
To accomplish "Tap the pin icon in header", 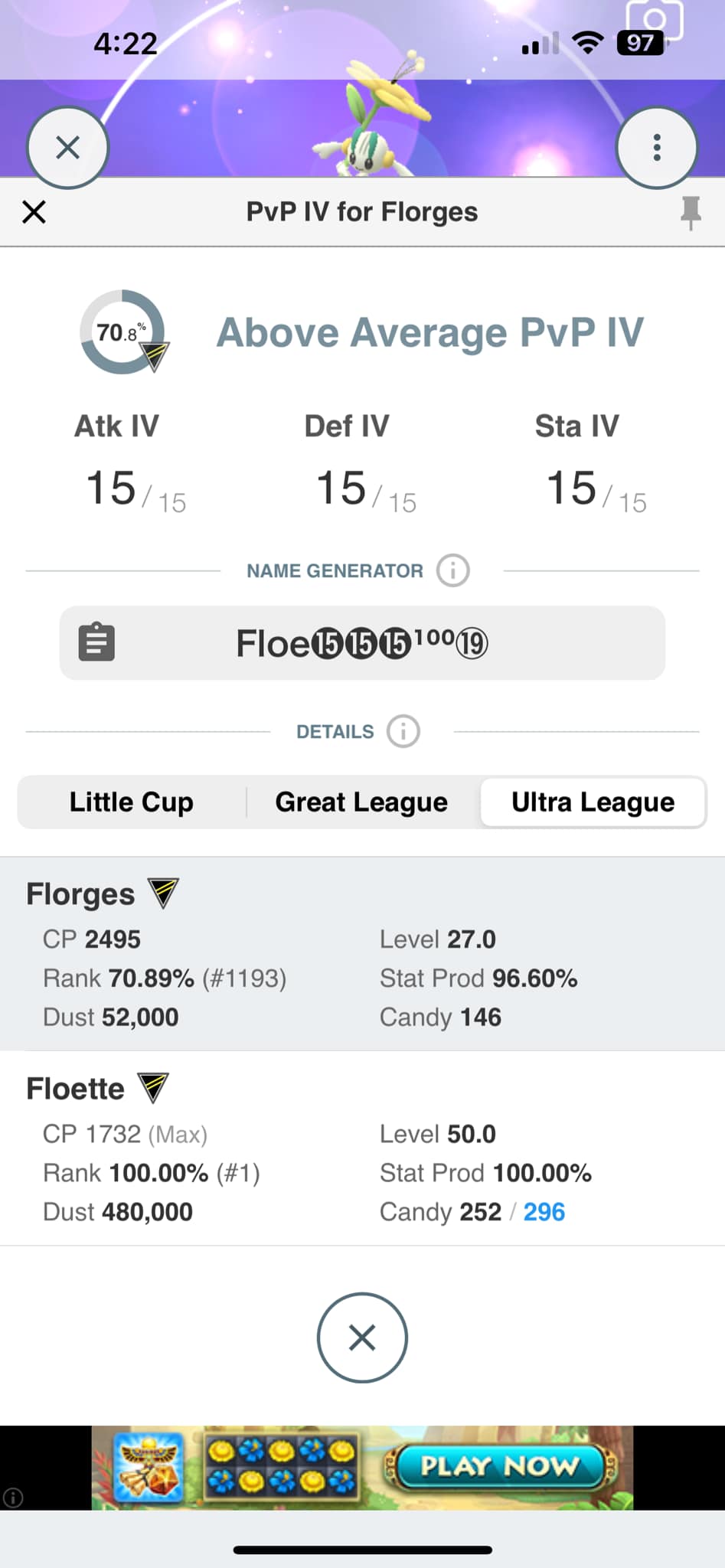I will [x=691, y=212].
